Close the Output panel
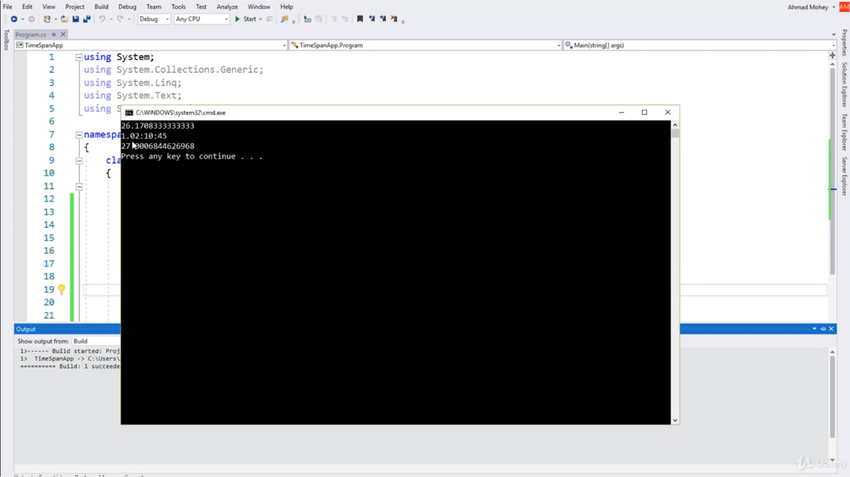 click(x=831, y=329)
